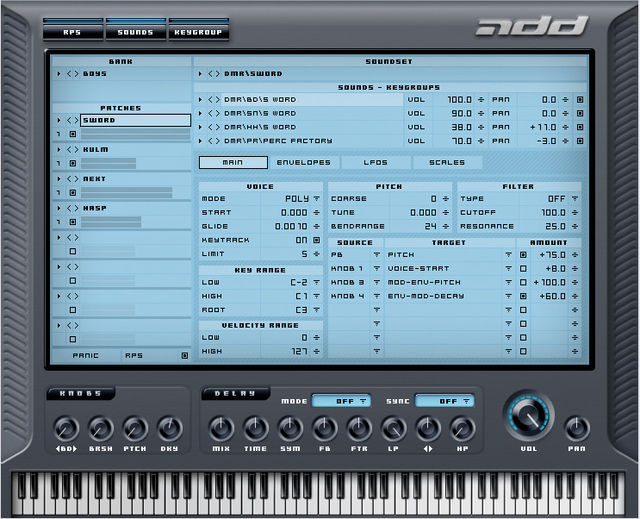Click previous/next arrows for BOYS bank
The width and height of the screenshot is (640, 519).
tap(73, 74)
